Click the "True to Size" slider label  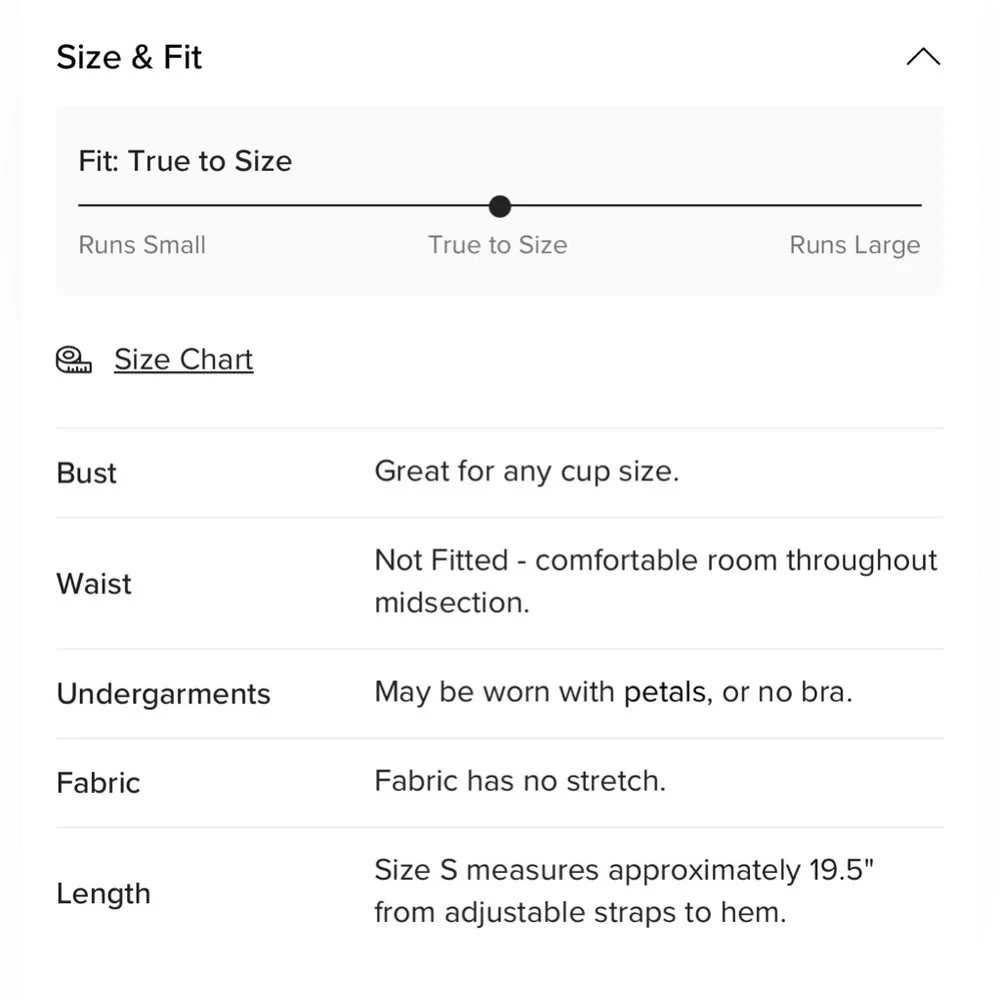497,246
